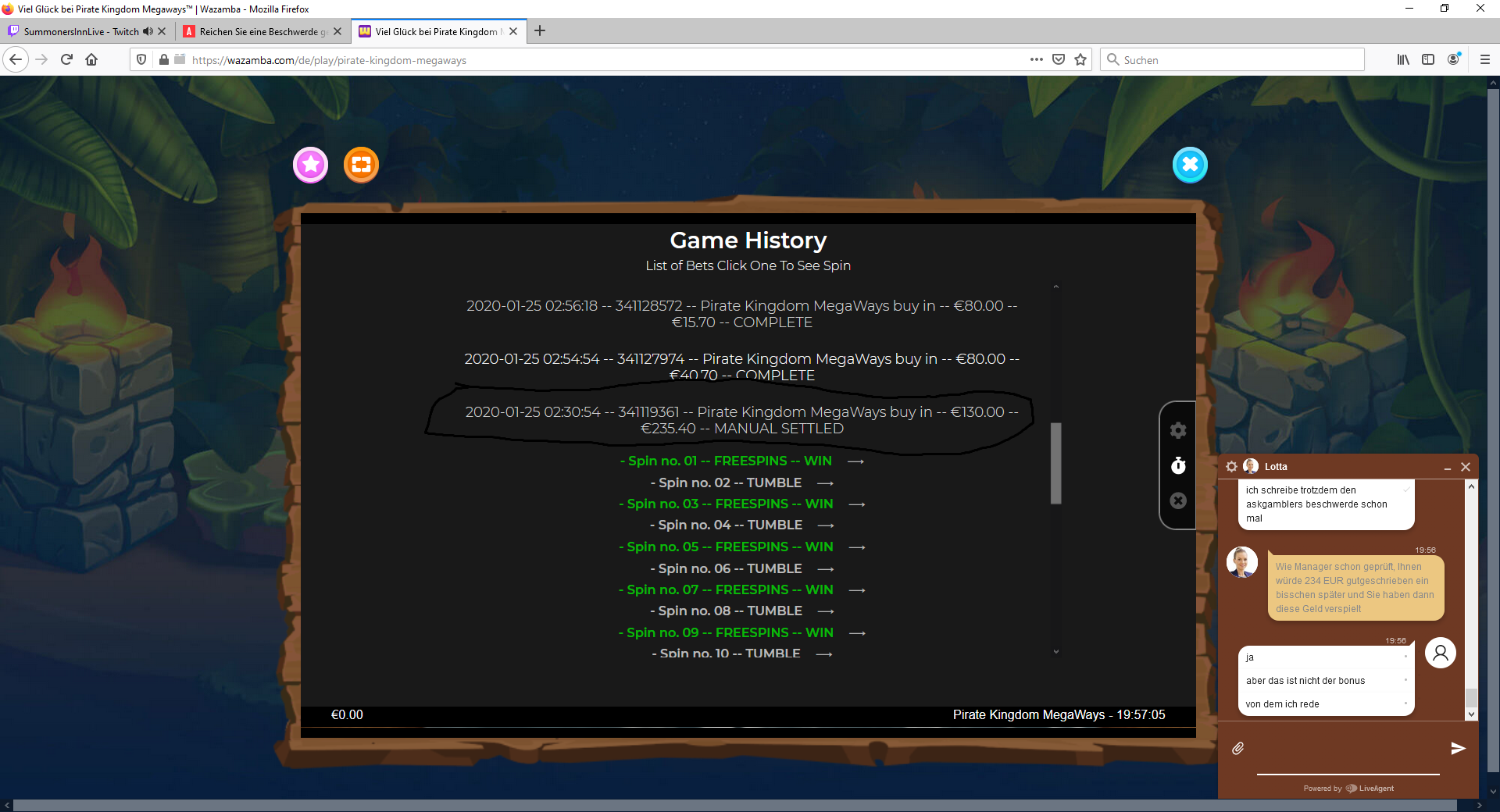Click the Suchen search field
The width and height of the screenshot is (1500, 812).
1233,60
